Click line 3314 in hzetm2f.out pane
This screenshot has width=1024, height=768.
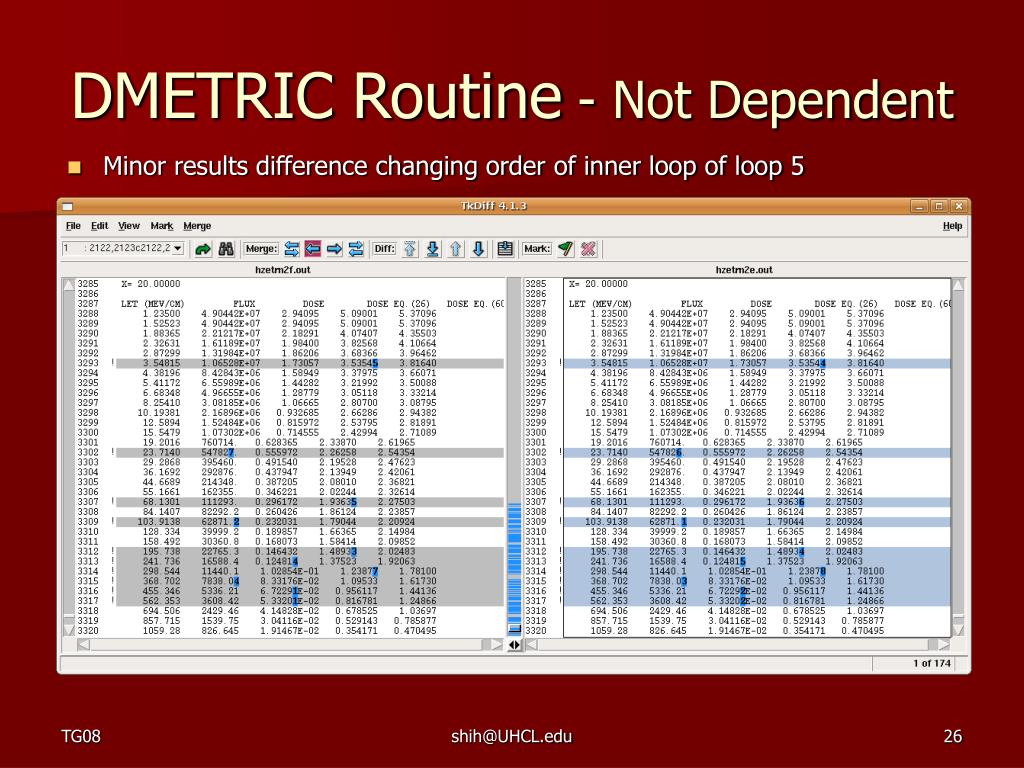[310, 571]
